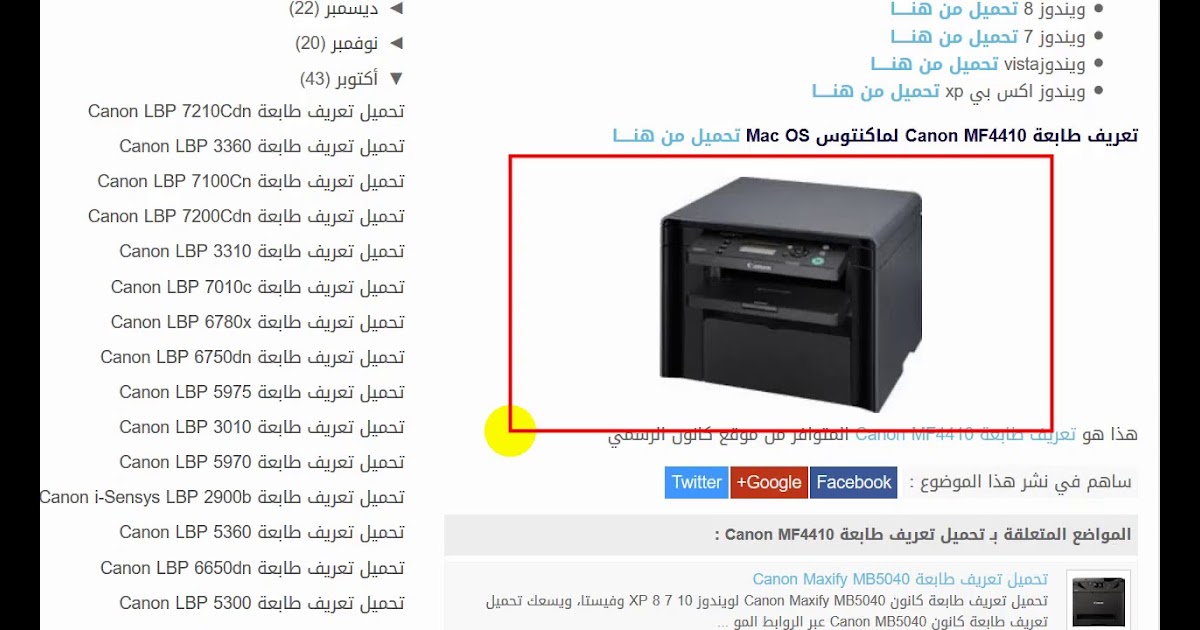Open the Canon MF4410 printer image
The height and width of the screenshot is (630, 1200).
coord(790,293)
